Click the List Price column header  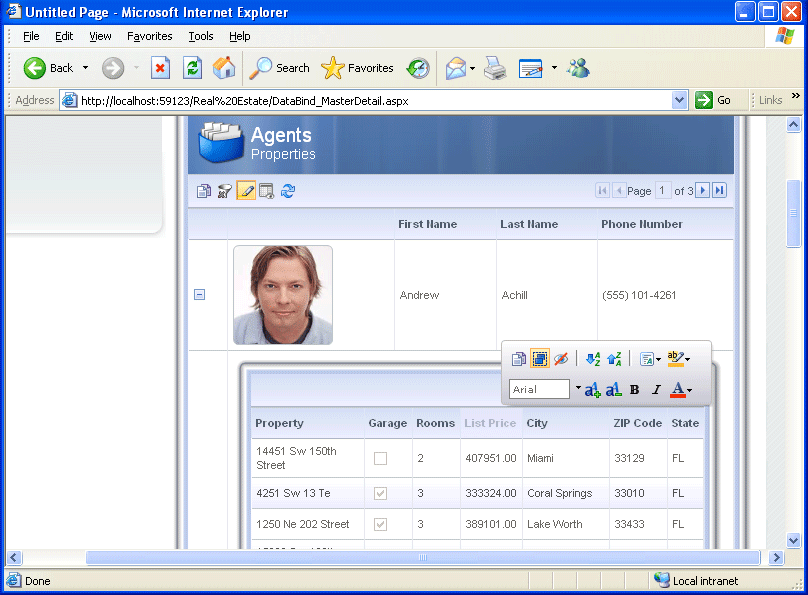pos(490,423)
